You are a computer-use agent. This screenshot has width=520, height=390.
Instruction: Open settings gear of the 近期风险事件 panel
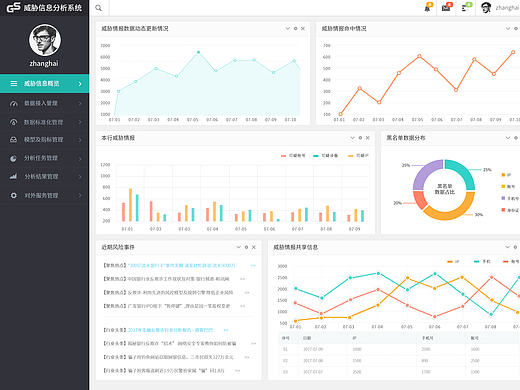[x=246, y=247]
